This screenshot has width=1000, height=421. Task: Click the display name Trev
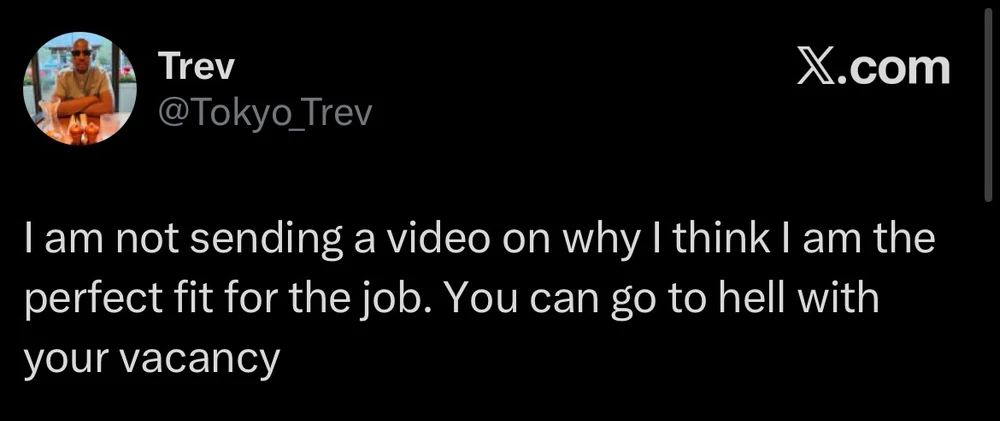[x=196, y=68]
